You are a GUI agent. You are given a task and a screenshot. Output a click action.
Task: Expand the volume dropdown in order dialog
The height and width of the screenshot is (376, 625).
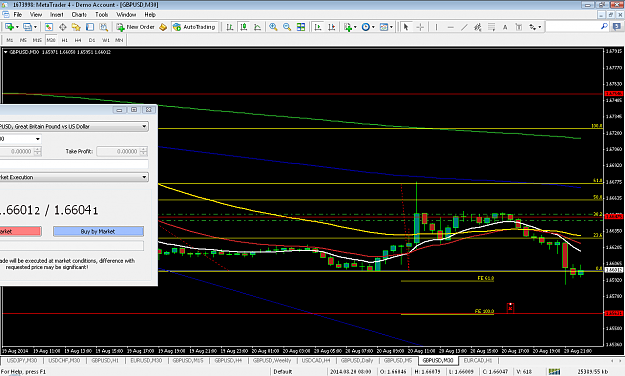tap(38, 139)
